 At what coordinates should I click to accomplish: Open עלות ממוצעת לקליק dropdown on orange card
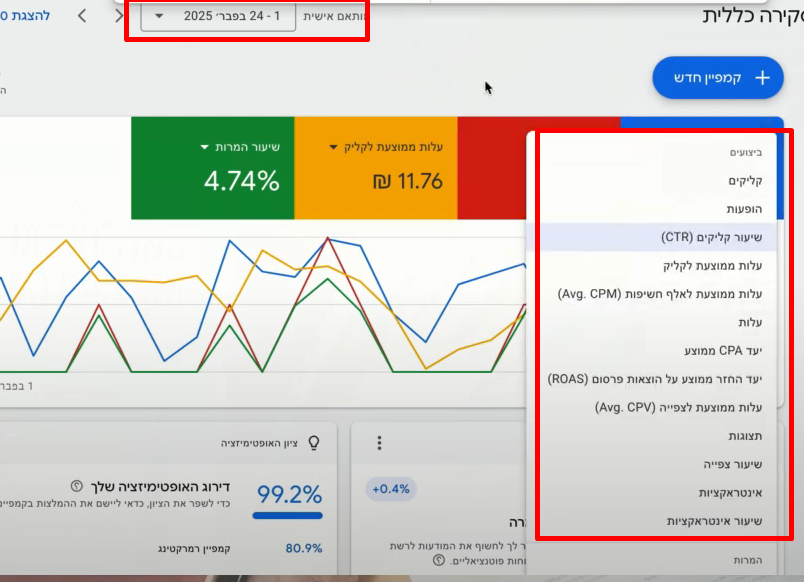(x=386, y=147)
